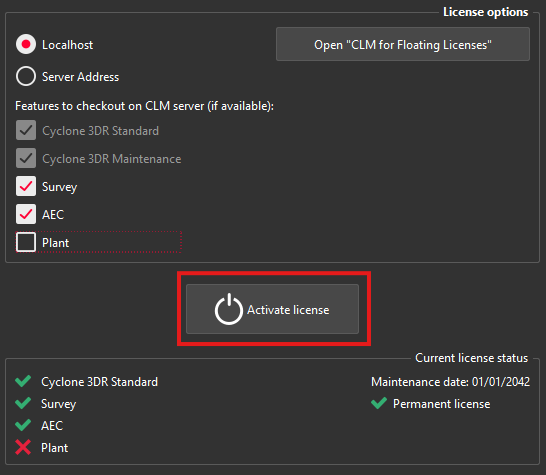Open "CLM for Floating Licenses"

point(403,44)
